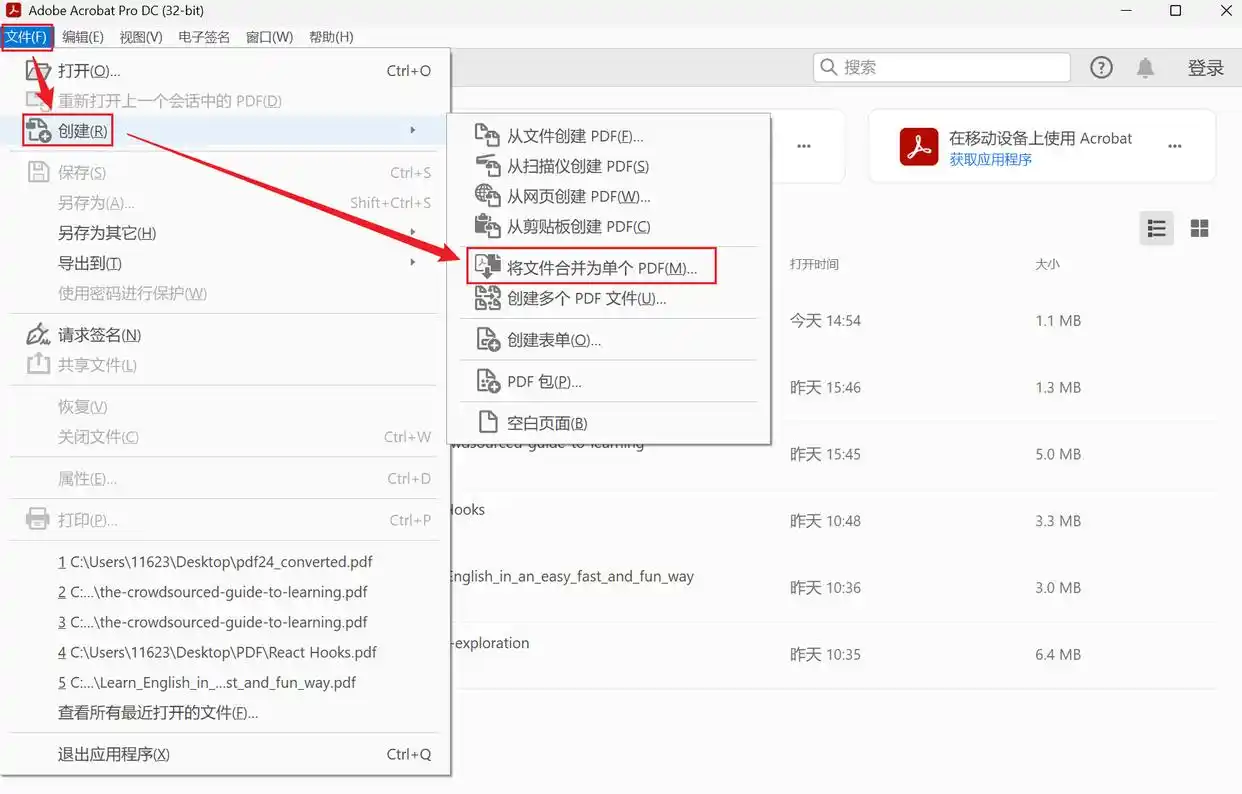Switch to list view icon
This screenshot has width=1242, height=794.
pos(1157,229)
